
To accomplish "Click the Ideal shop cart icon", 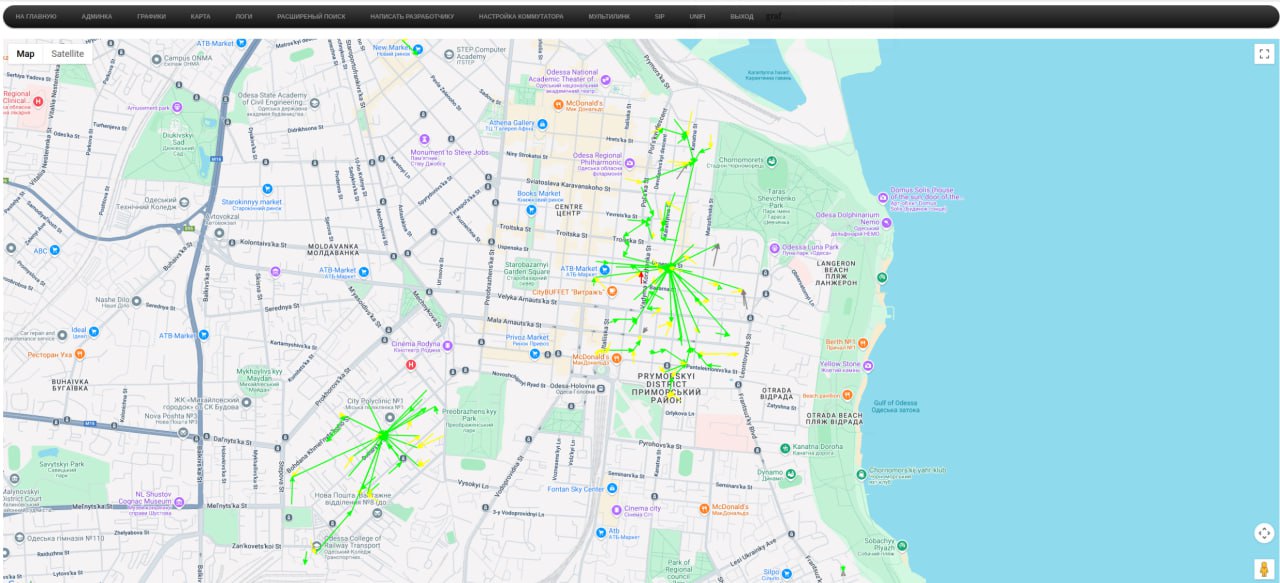I will [95, 331].
